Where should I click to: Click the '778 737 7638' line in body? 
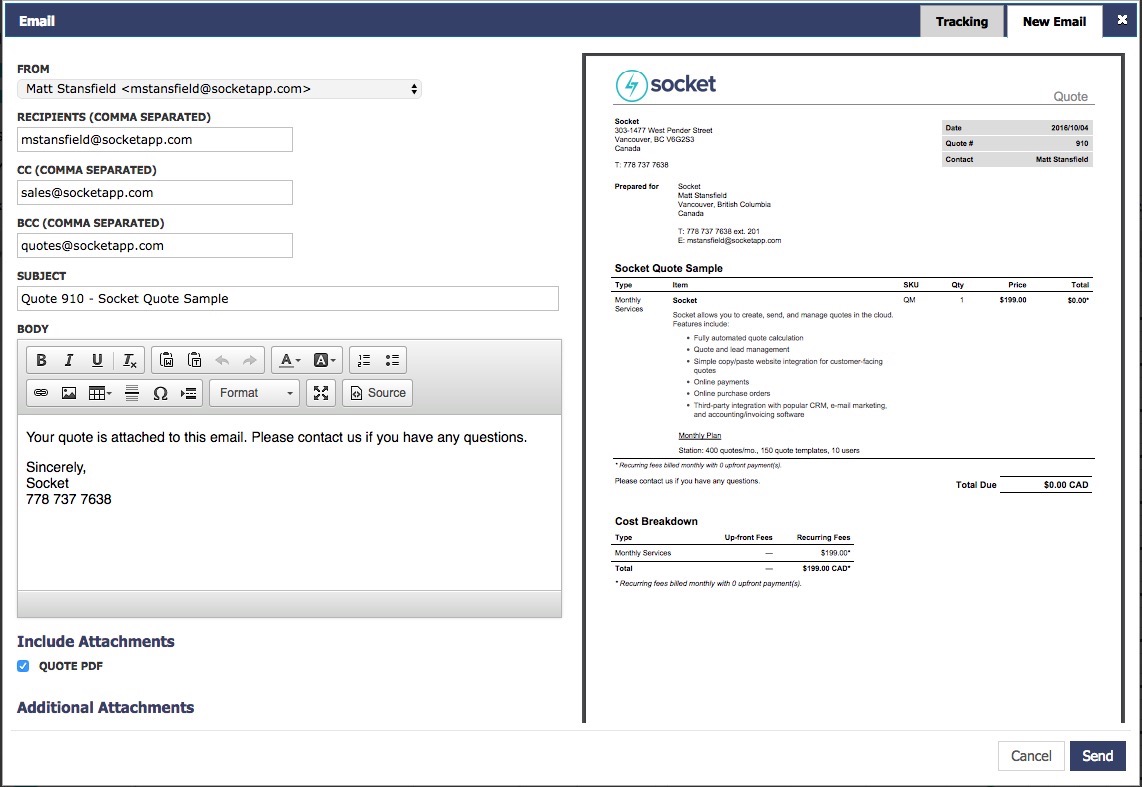click(69, 499)
